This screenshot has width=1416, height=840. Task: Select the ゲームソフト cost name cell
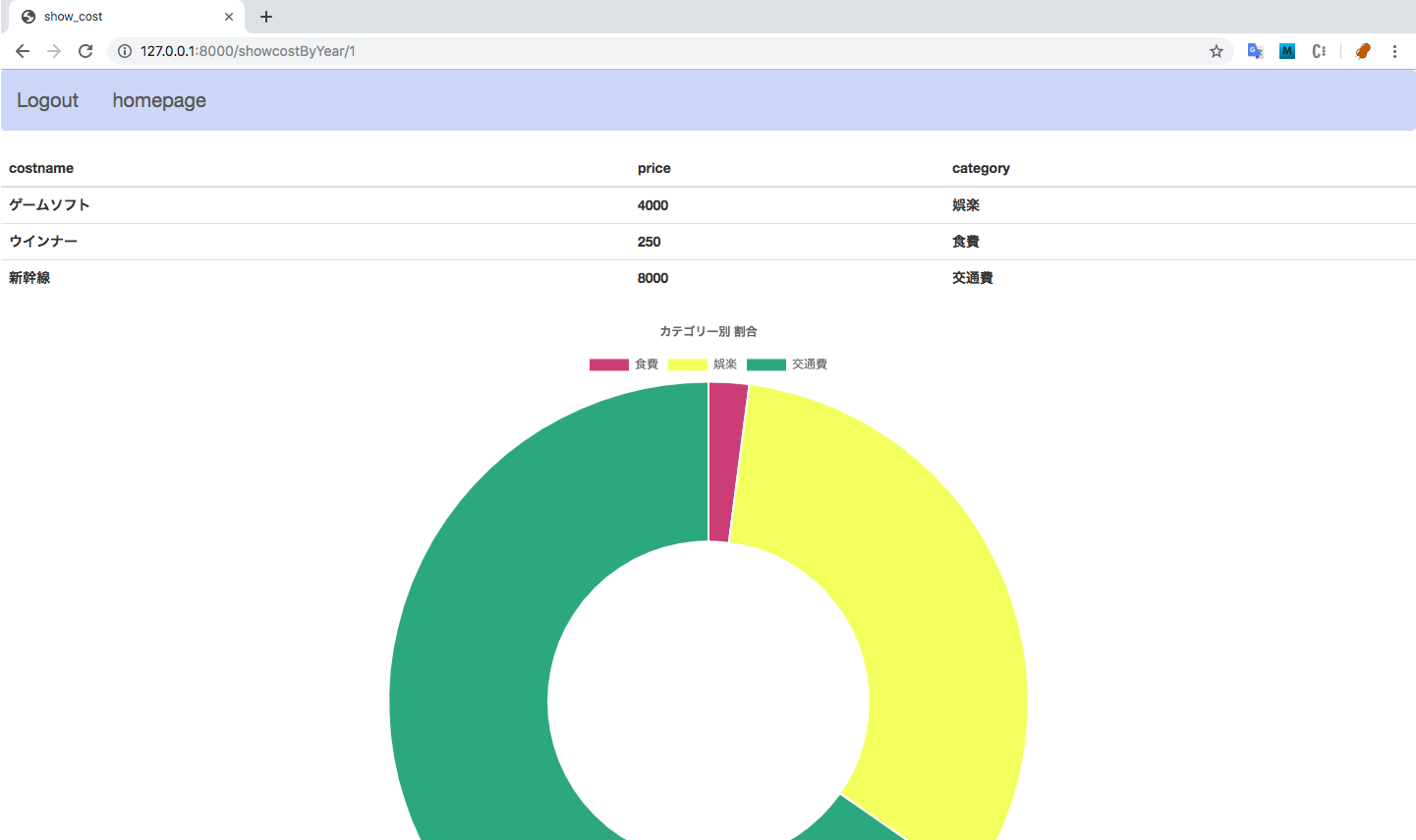(x=49, y=204)
